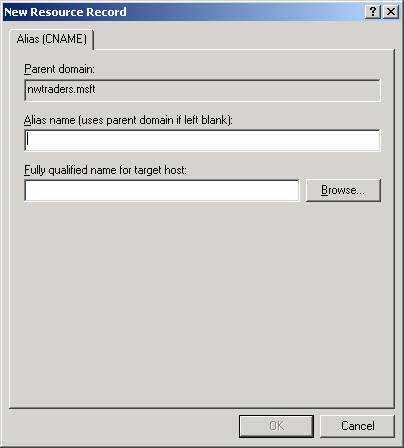
Task: Click the Parent domain label
Action: (x=59, y=69)
